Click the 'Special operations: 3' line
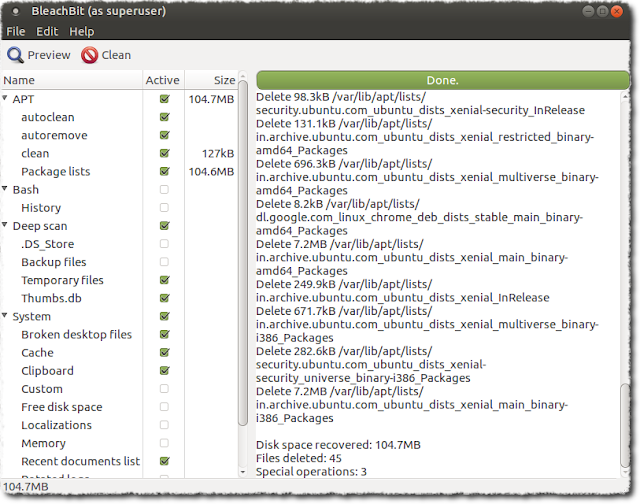640x504 pixels. click(x=311, y=471)
